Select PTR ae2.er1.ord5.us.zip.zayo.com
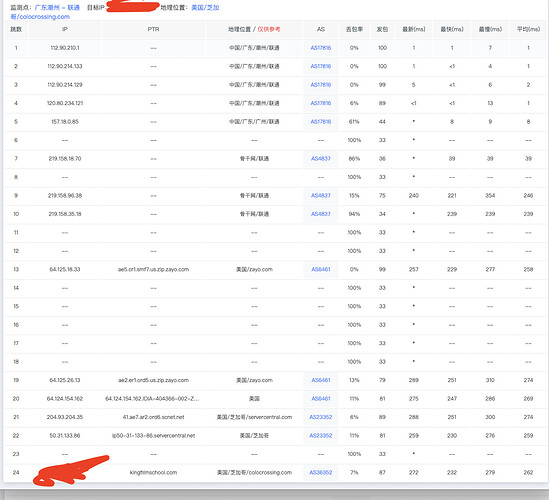The width and height of the screenshot is (549, 500). [x=153, y=380]
